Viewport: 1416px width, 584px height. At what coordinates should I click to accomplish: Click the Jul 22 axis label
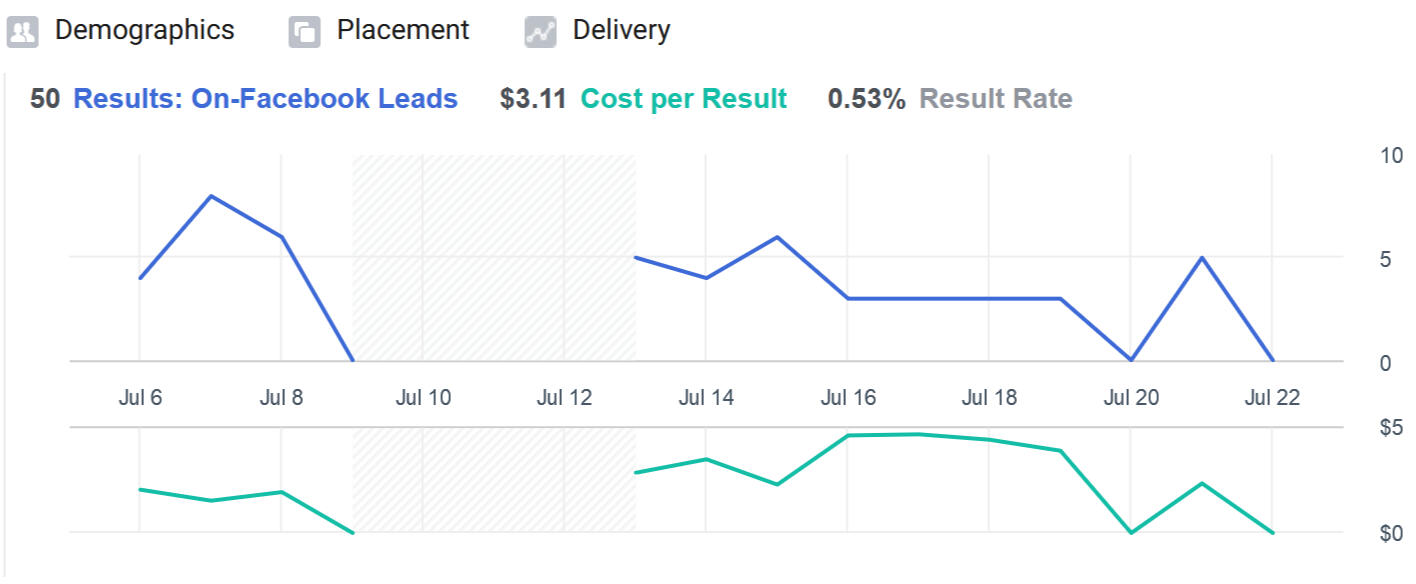(1272, 398)
